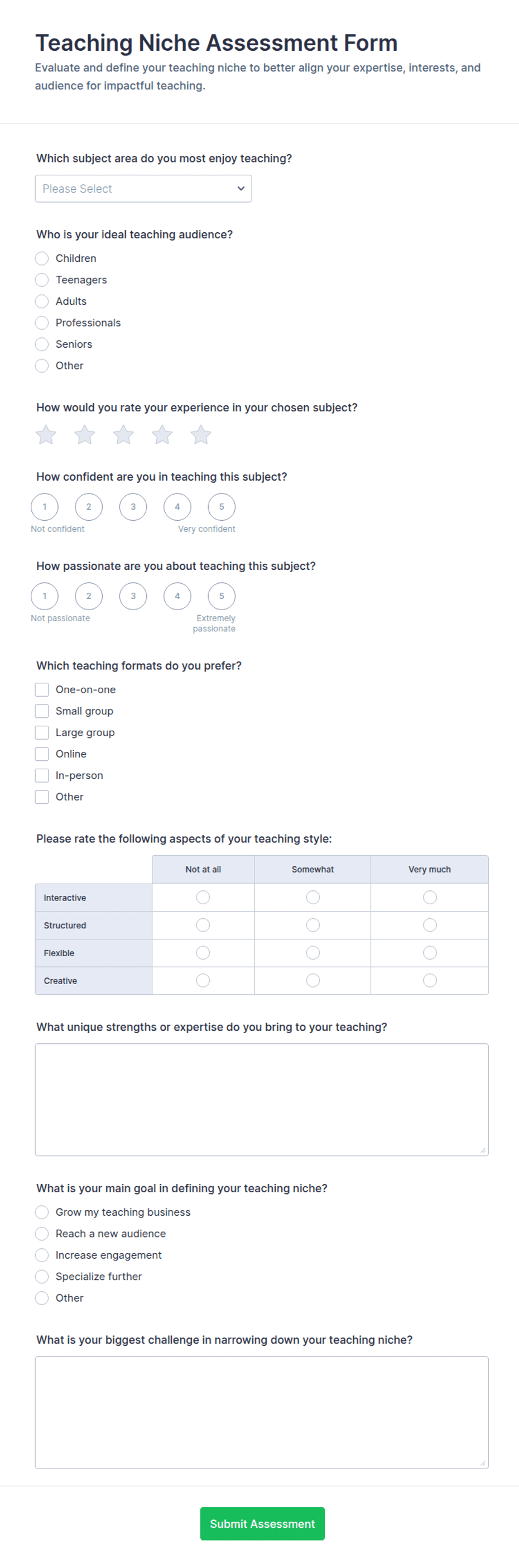This screenshot has width=519, height=1568.
Task: Click the third star icon
Action: [123, 435]
